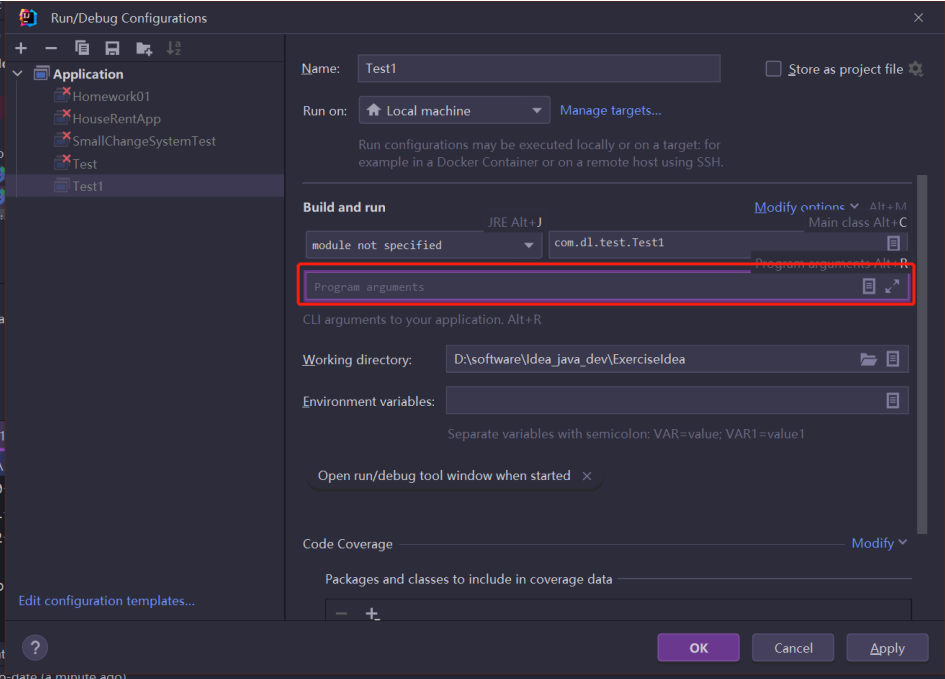The image size is (945, 679).
Task: Remove the selected configuration with minus icon
Action: click(51, 48)
